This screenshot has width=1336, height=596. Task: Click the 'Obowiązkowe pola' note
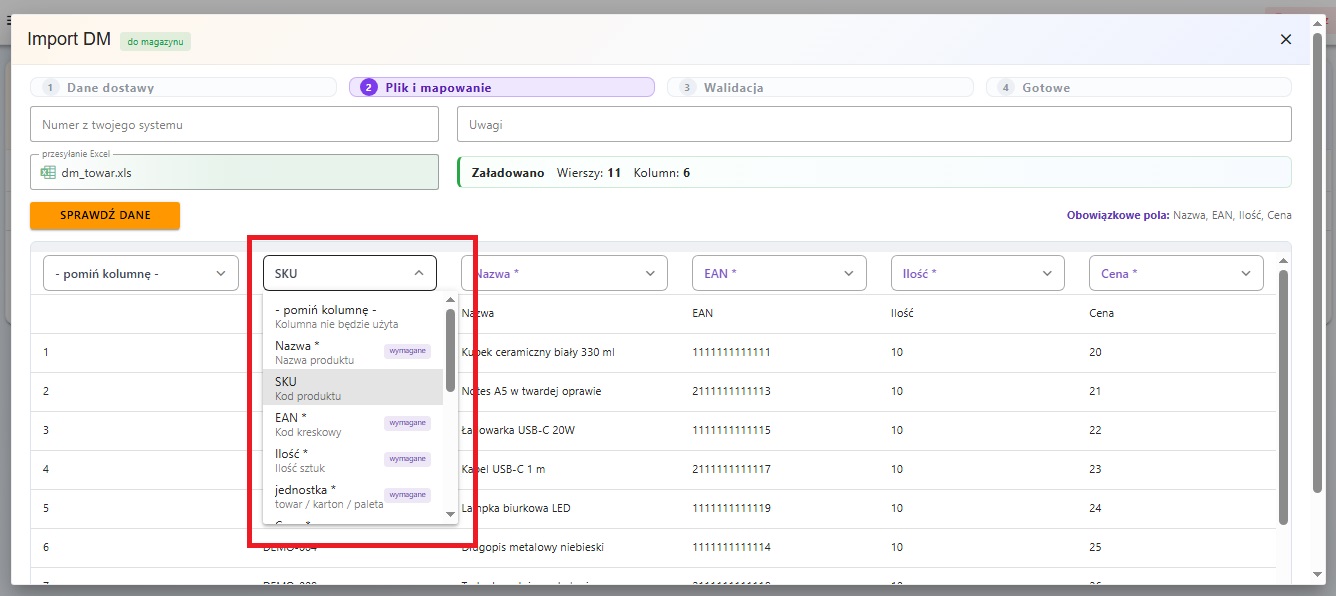pyautogui.click(x=1179, y=215)
